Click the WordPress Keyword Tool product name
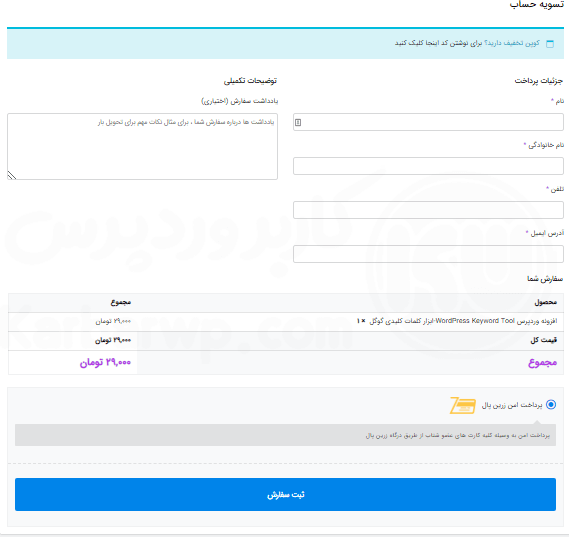This screenshot has height=537, width=569. tap(463, 321)
